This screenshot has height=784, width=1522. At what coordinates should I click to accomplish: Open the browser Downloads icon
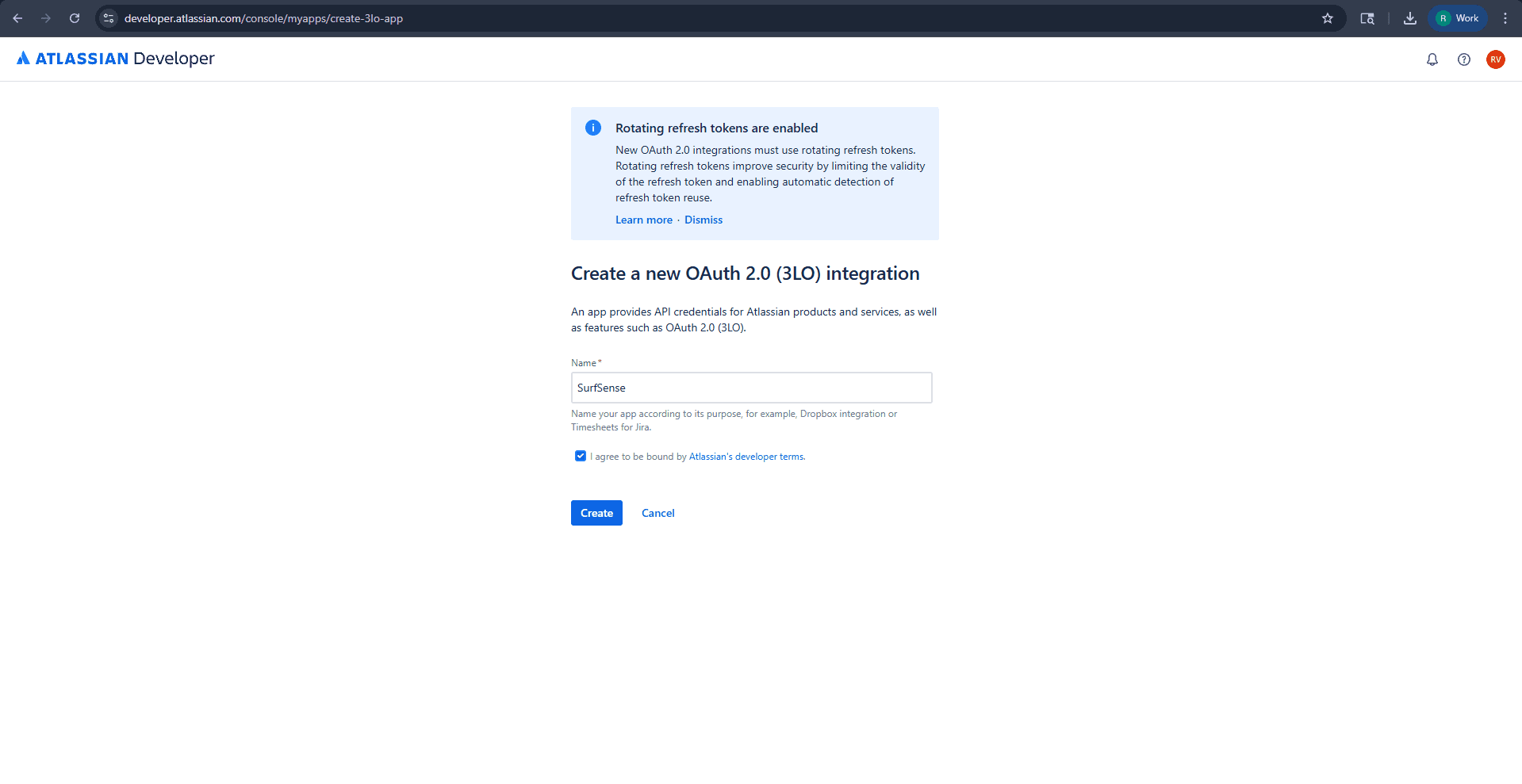click(1409, 17)
